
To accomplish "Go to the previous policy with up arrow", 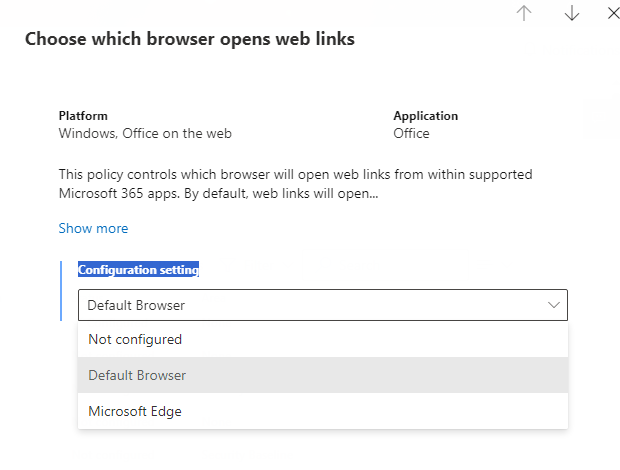I will pos(524,13).
